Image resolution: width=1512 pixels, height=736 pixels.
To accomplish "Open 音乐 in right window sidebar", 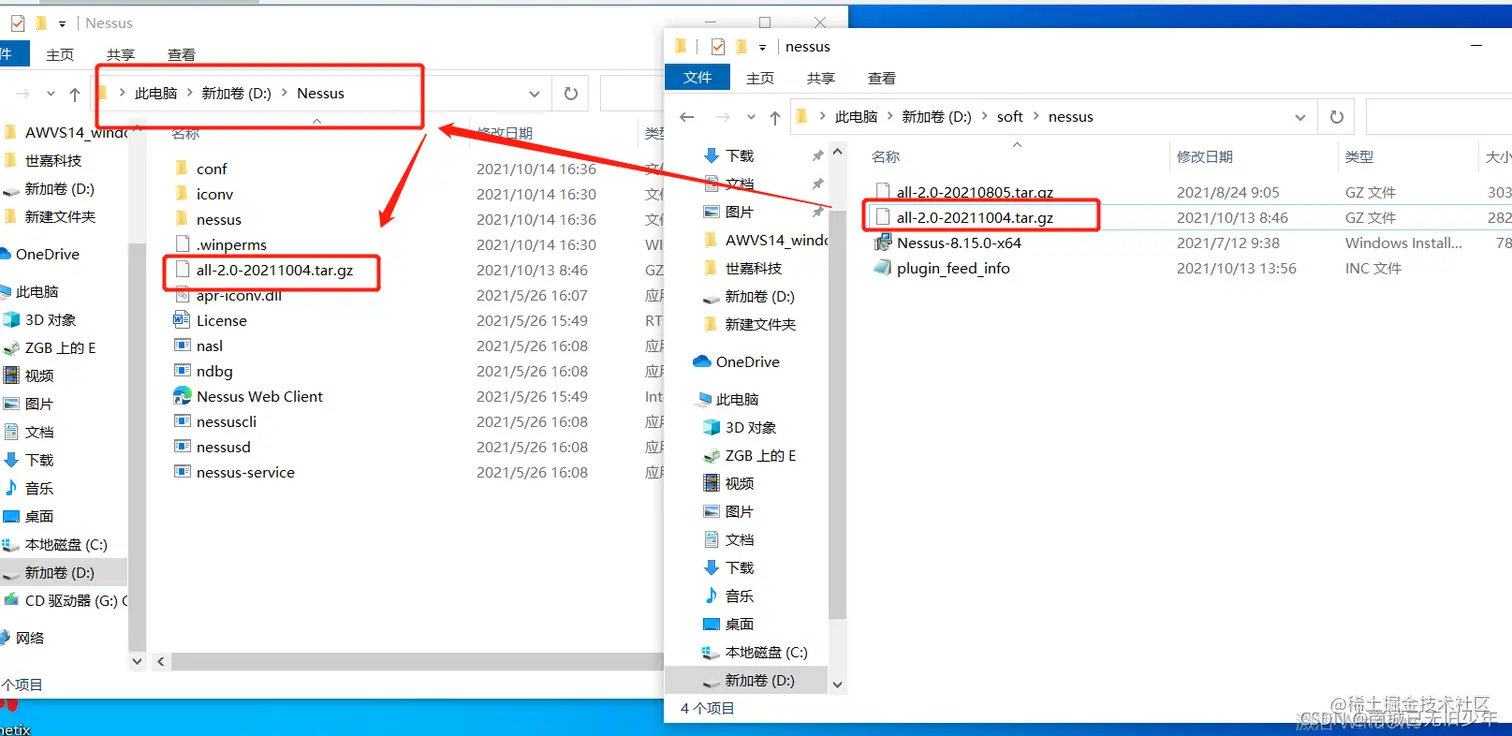I will 739,595.
